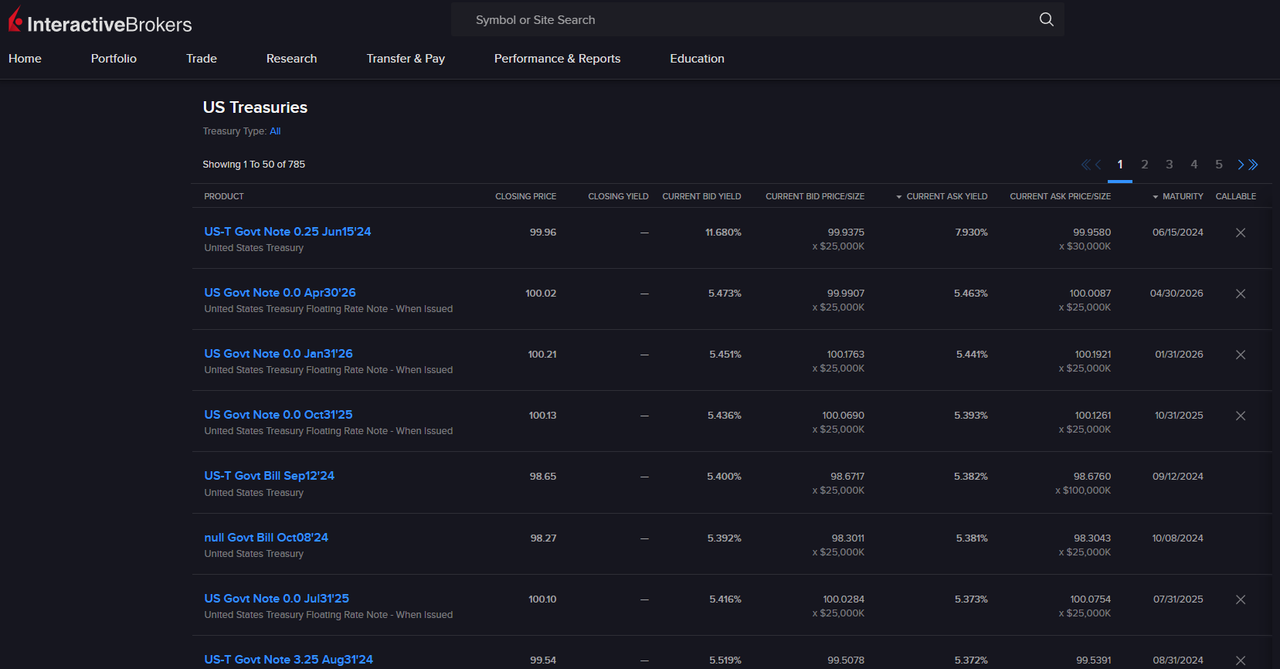Open the Home menu
The width and height of the screenshot is (1280, 669).
tap(25, 59)
